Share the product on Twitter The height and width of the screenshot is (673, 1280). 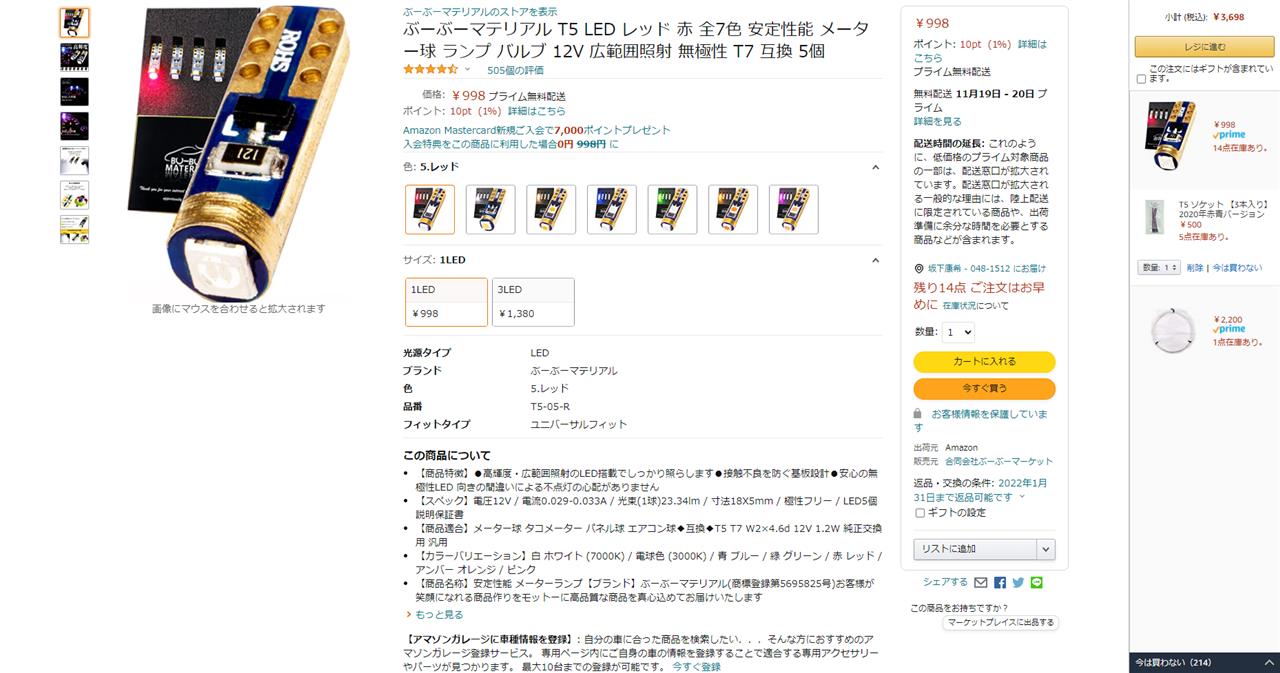(x=1018, y=582)
